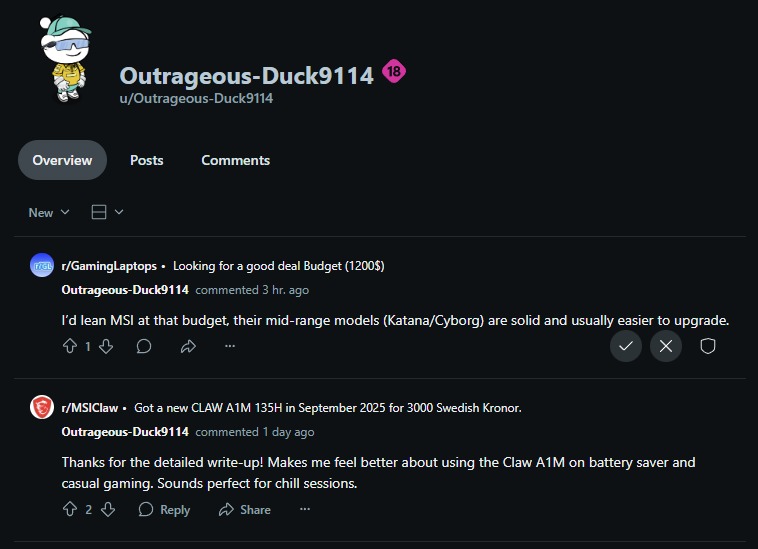Downvote the MSI budget laptop comment
Image resolution: width=758 pixels, height=549 pixels.
(106, 346)
